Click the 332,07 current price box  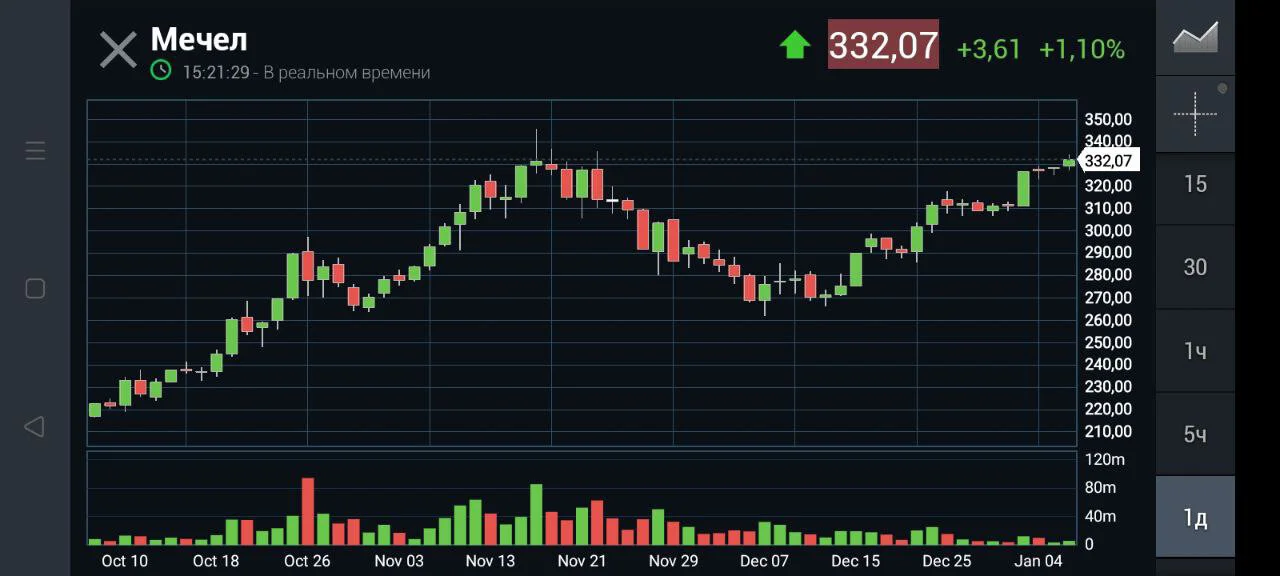(883, 44)
